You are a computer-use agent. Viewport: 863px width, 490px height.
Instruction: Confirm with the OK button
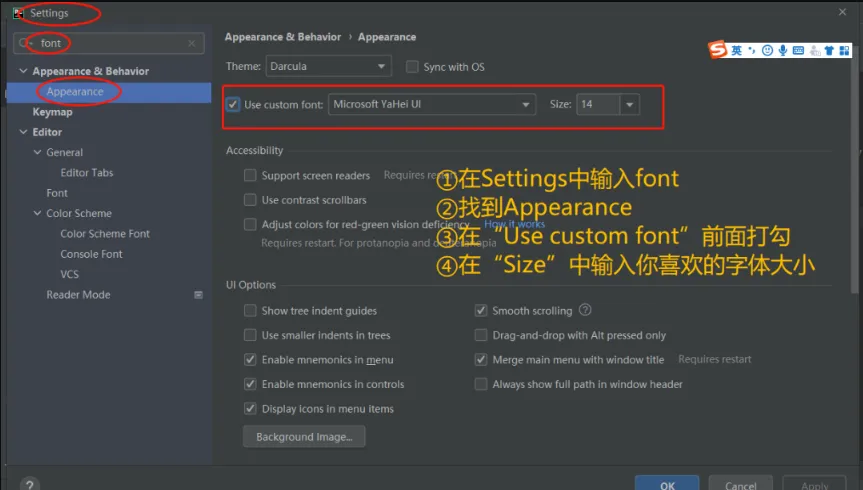click(667, 483)
